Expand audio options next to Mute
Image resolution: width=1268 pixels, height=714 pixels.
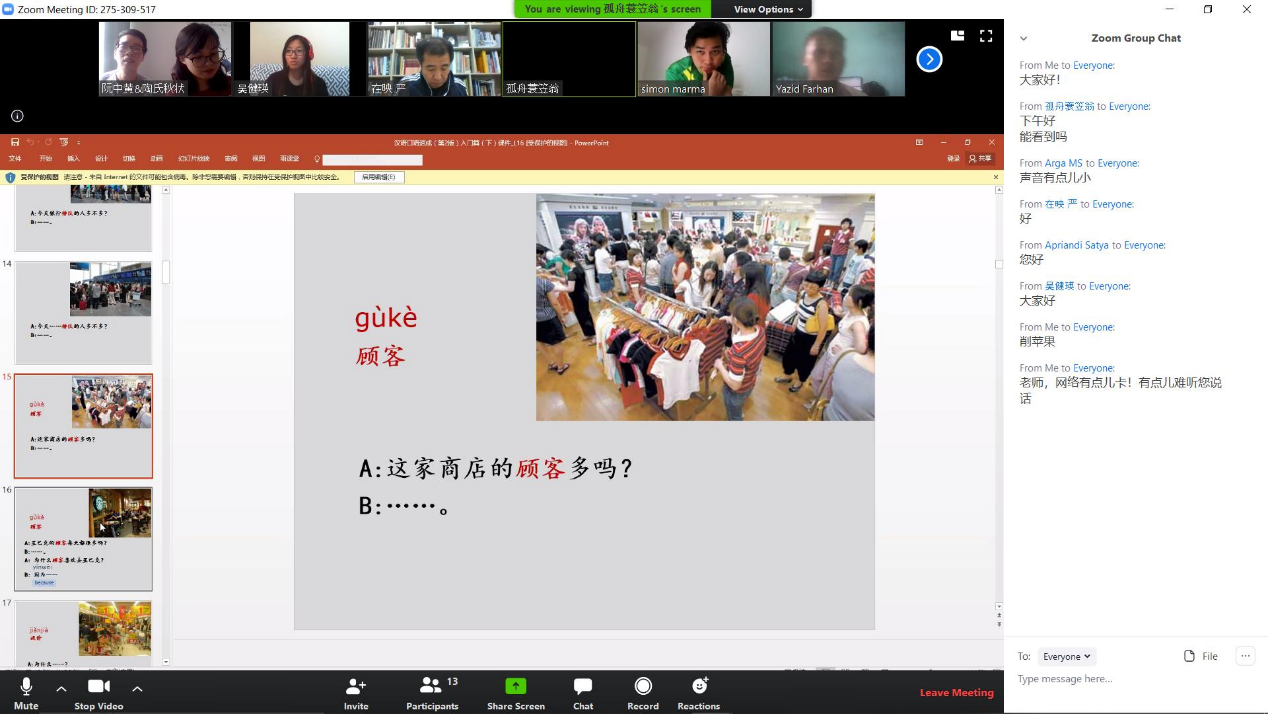(x=61, y=688)
